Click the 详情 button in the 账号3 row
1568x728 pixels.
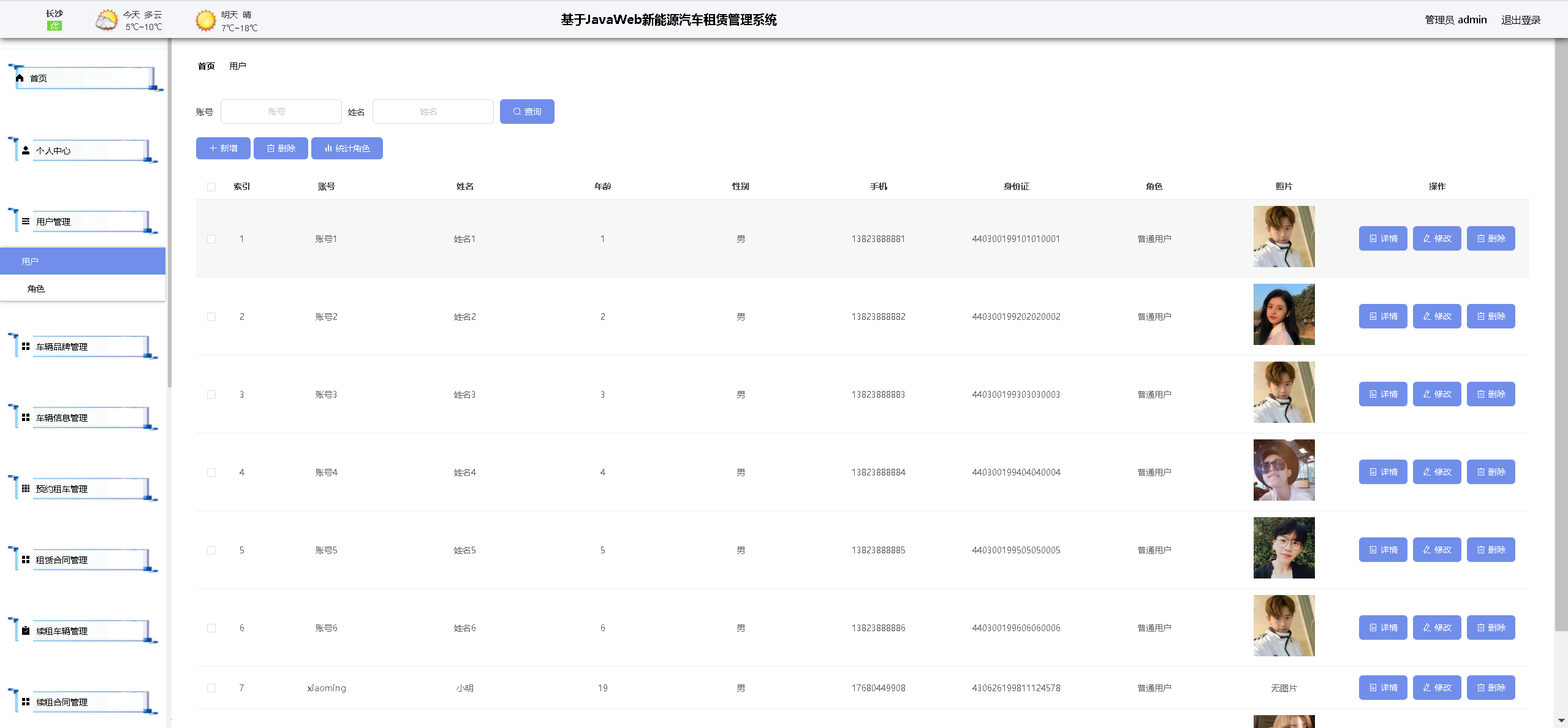(x=1383, y=394)
